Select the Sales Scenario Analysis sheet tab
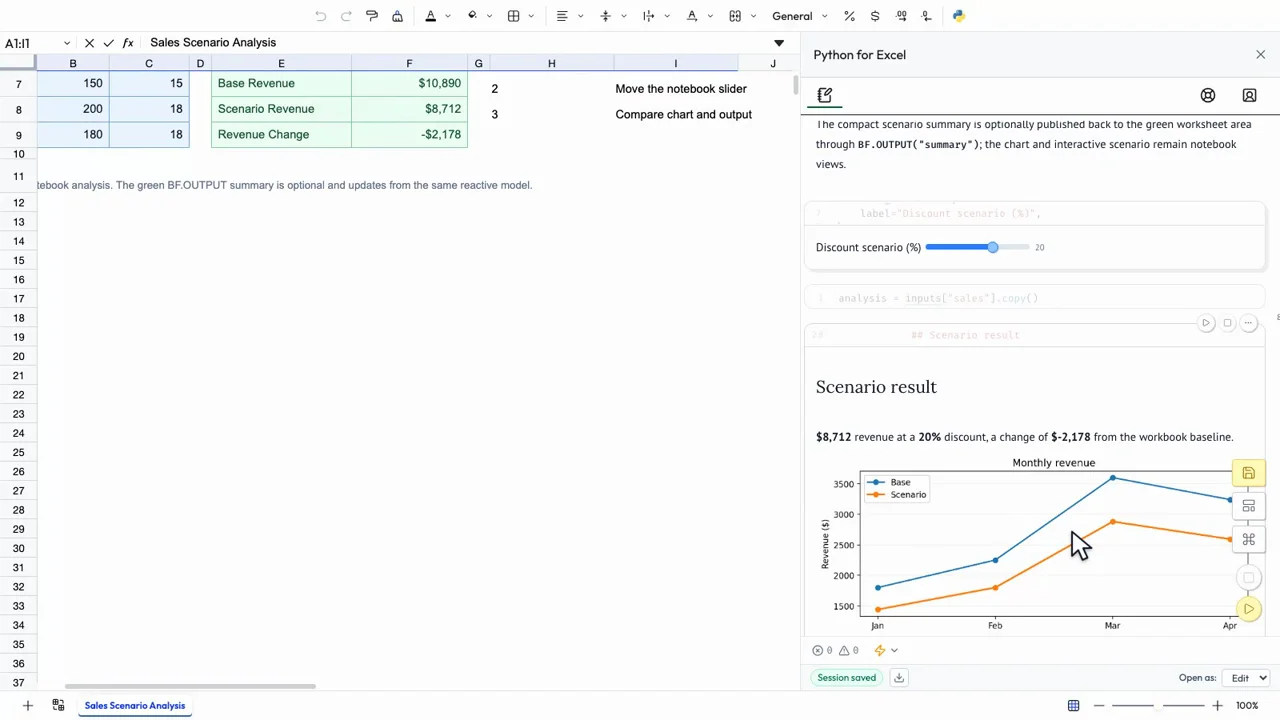Screen dimensions: 1280x720 click(x=135, y=706)
